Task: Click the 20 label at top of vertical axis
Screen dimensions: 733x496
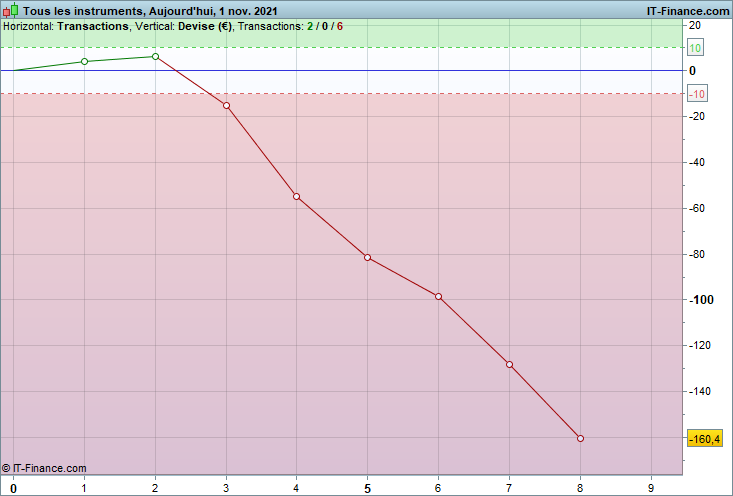Action: 695,25
